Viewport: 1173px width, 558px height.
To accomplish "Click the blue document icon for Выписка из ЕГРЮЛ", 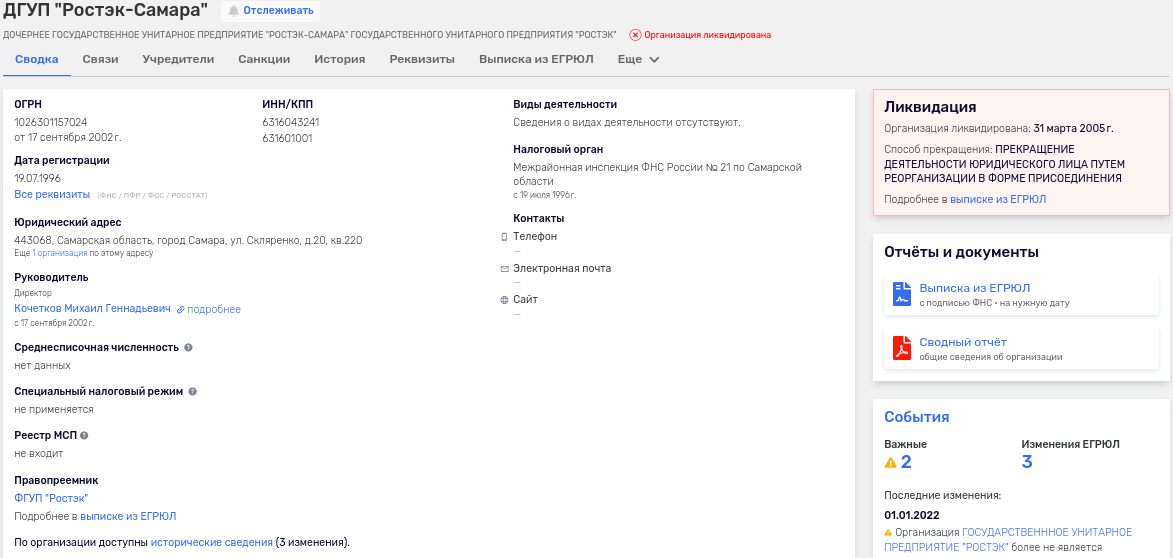I will pos(901,294).
